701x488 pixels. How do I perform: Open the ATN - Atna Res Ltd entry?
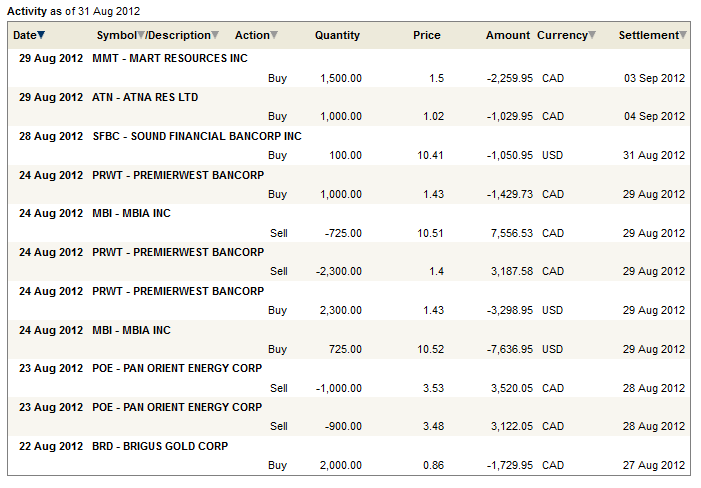145,97
